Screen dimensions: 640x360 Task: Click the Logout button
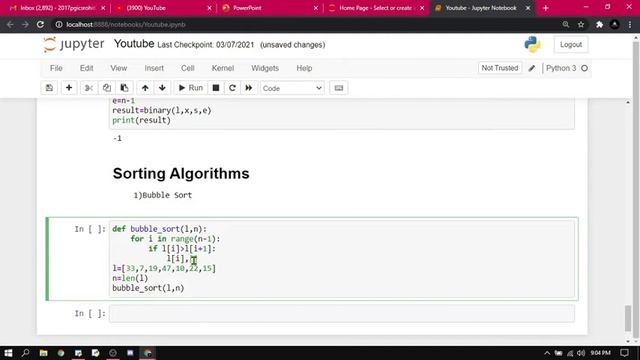click(x=571, y=45)
